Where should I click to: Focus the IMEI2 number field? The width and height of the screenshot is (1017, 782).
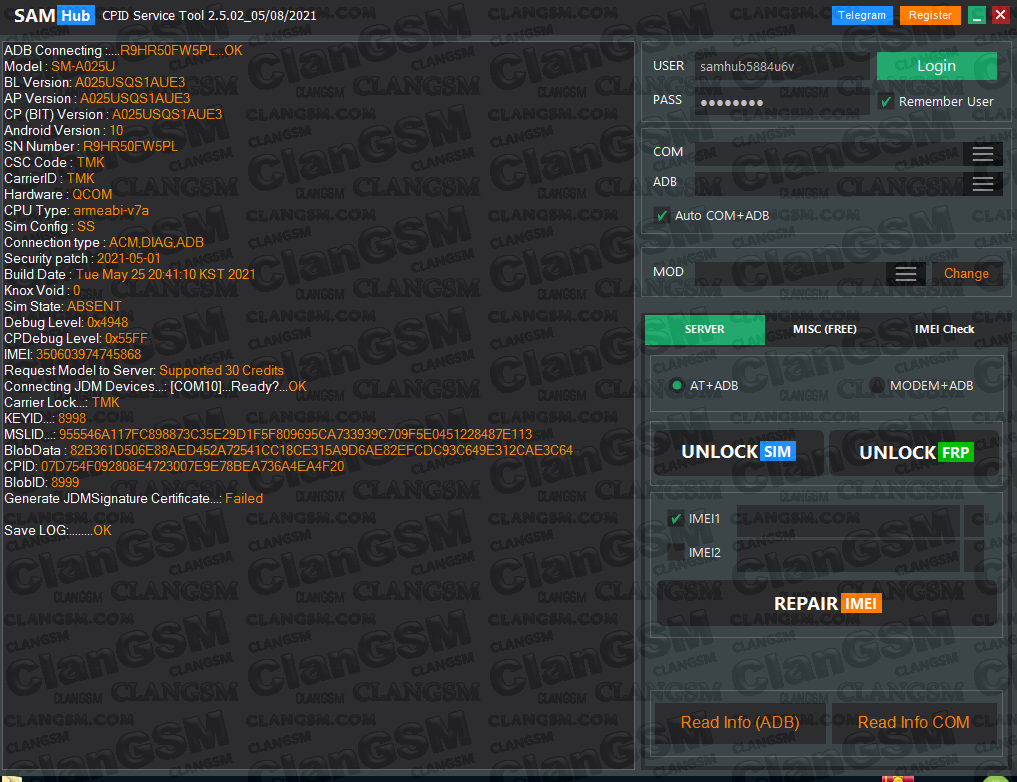pos(848,556)
